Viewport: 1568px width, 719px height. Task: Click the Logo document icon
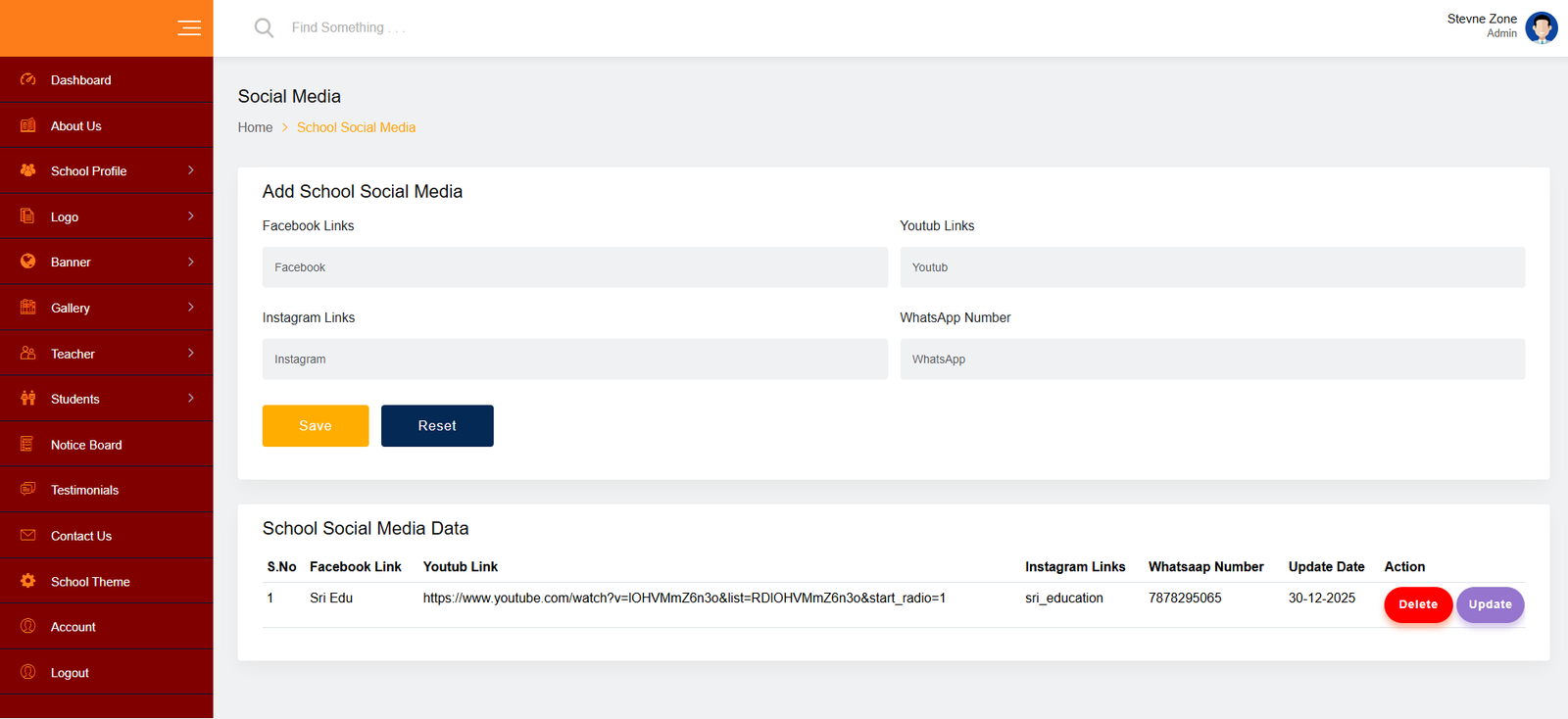coord(28,216)
